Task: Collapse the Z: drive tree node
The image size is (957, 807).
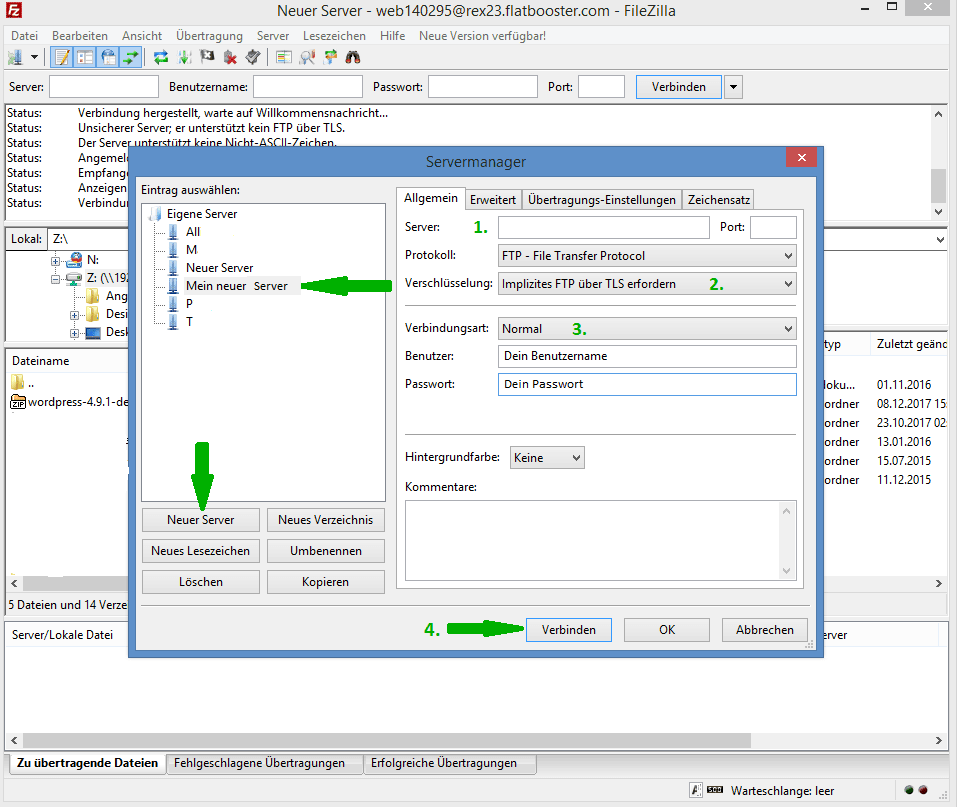Action: [56, 279]
